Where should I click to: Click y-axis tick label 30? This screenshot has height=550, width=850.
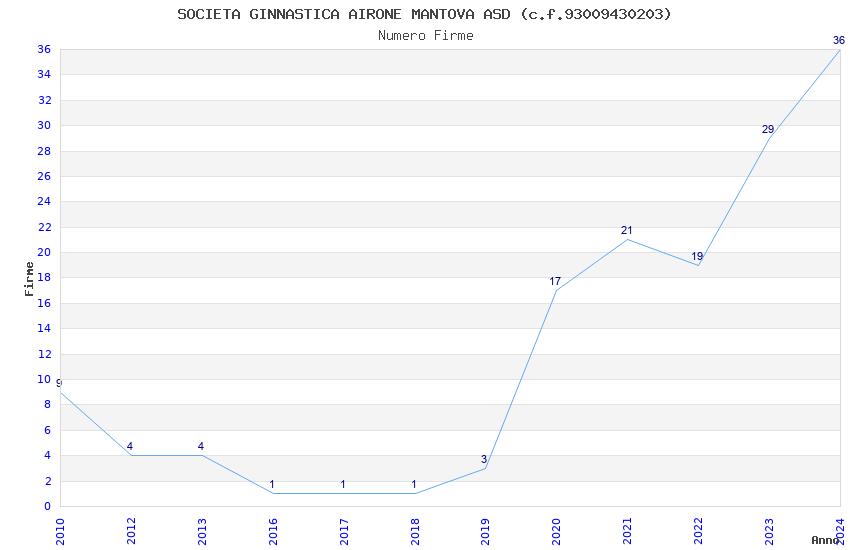click(x=44, y=125)
